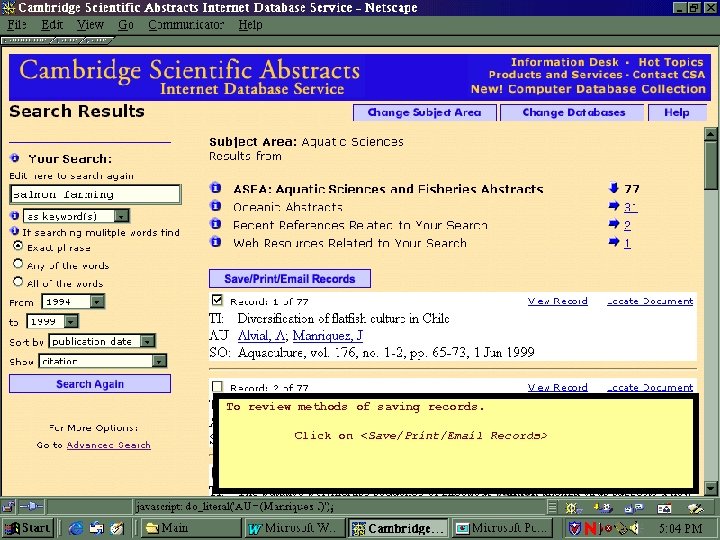Click author link Alvial, A

coord(261,336)
